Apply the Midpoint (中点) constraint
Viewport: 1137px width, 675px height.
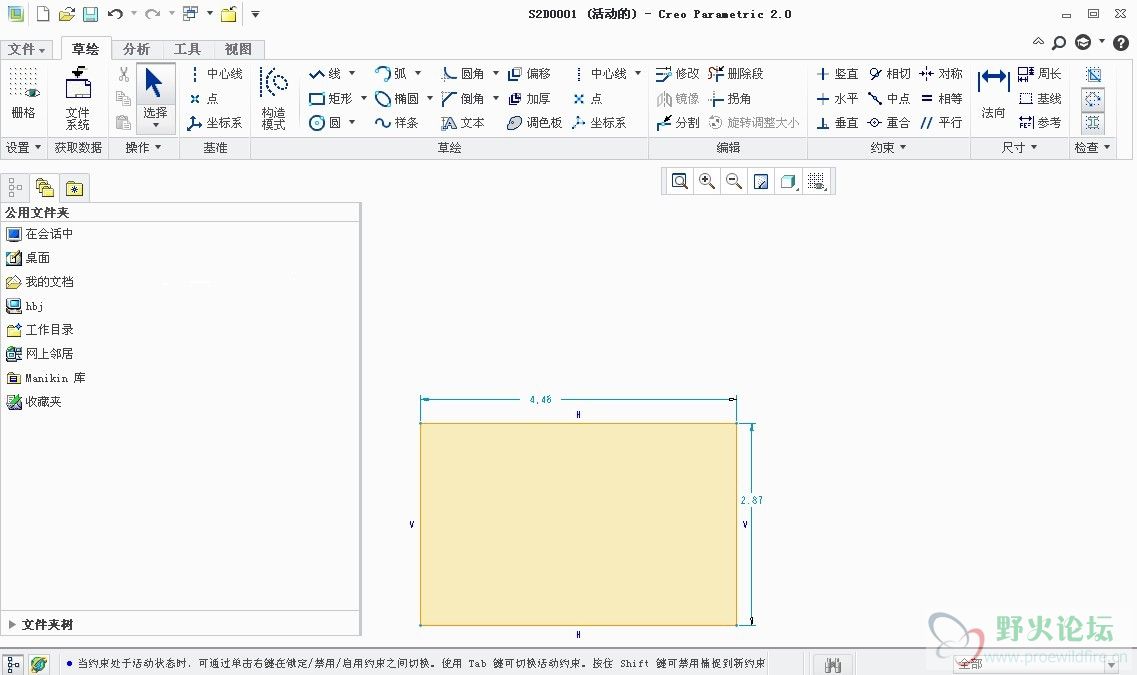[x=889, y=98]
